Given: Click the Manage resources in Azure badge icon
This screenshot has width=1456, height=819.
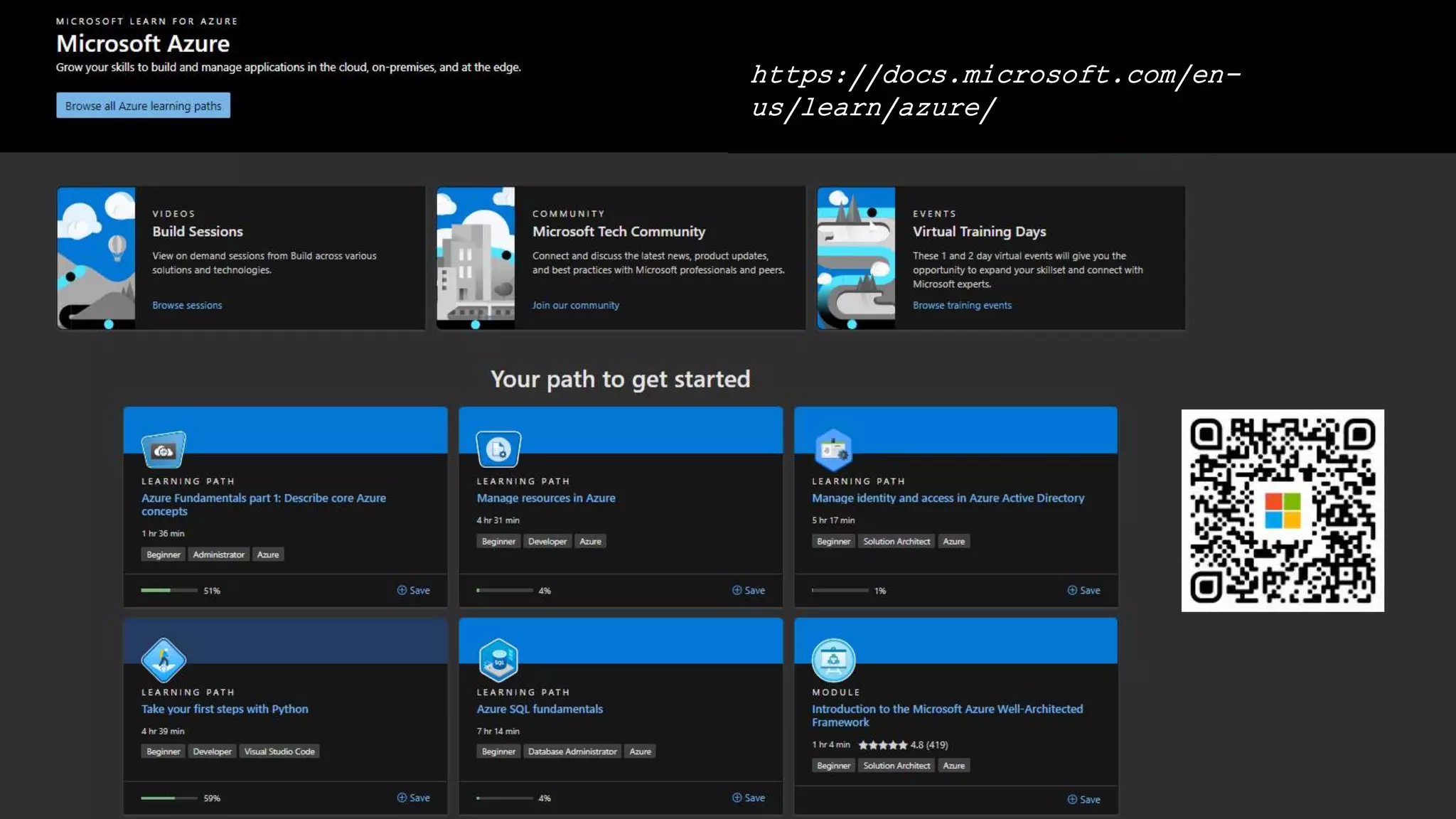Looking at the screenshot, I should pos(498,449).
